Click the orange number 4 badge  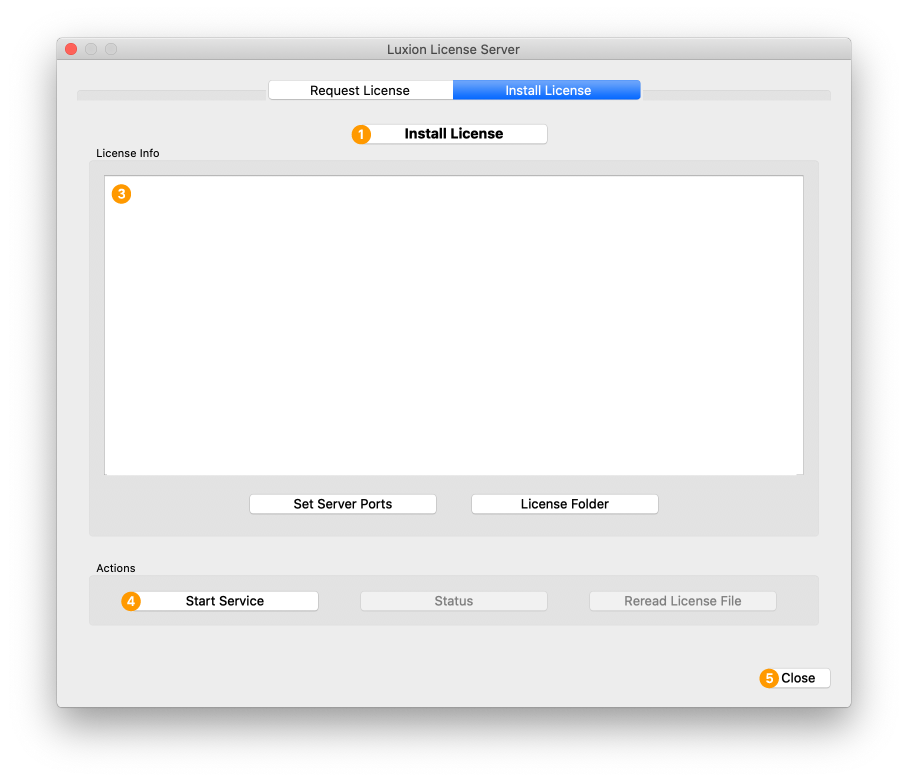click(x=131, y=601)
